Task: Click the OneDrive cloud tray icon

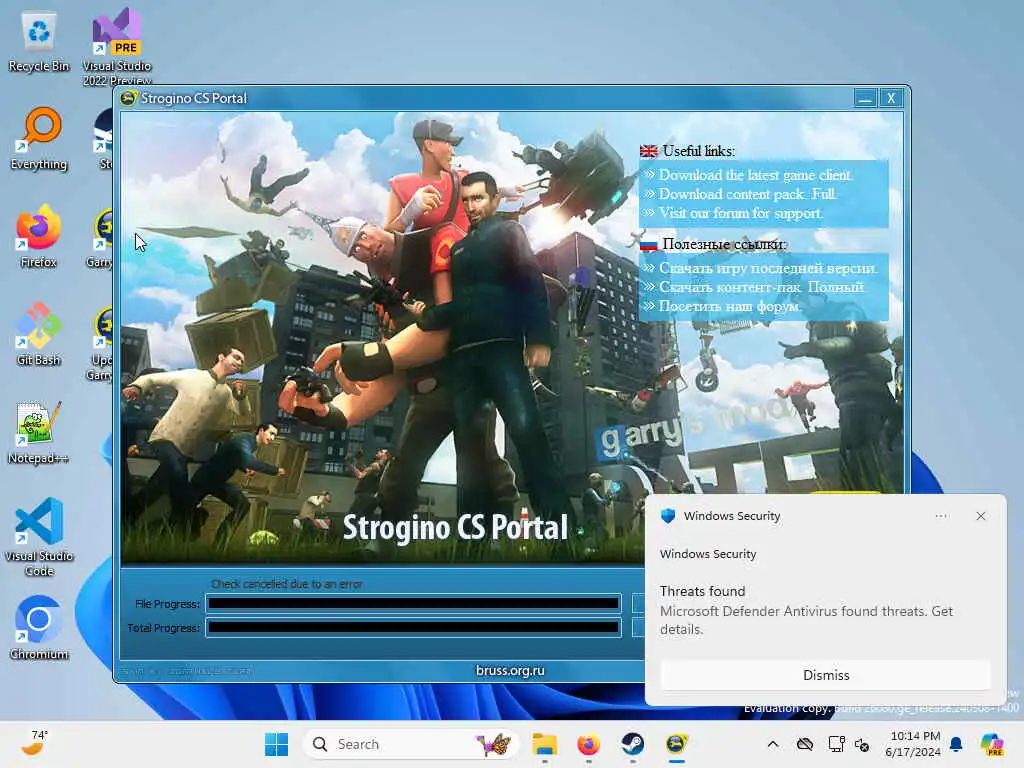Action: [805, 744]
